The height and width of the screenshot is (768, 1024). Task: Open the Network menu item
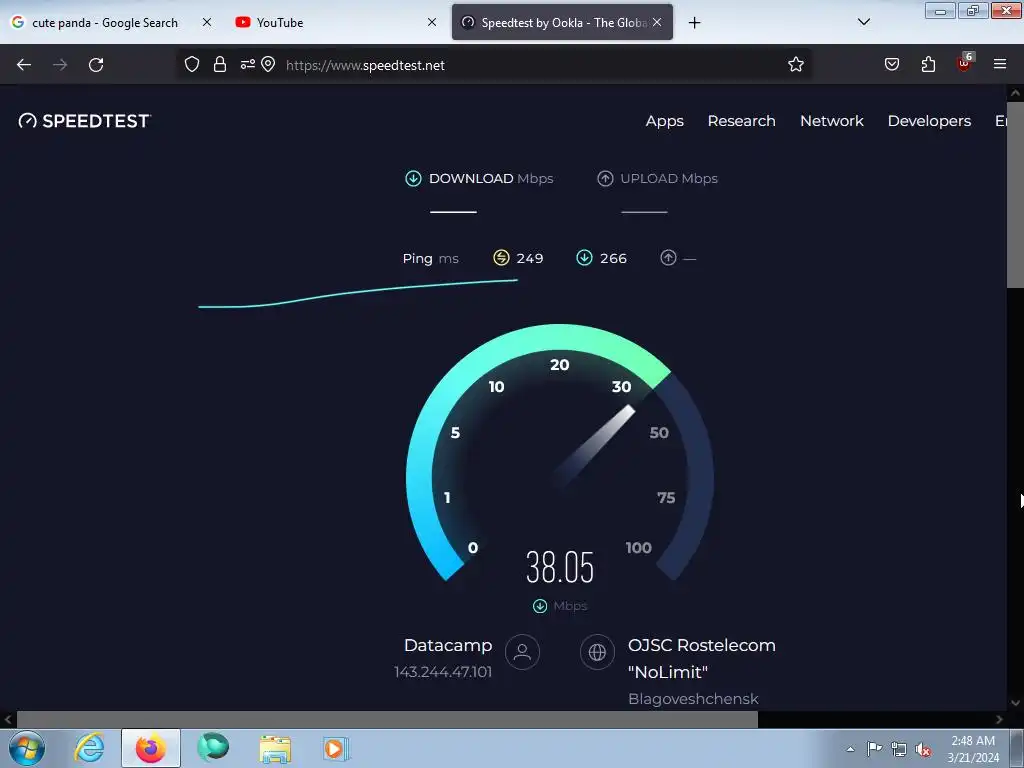point(831,121)
